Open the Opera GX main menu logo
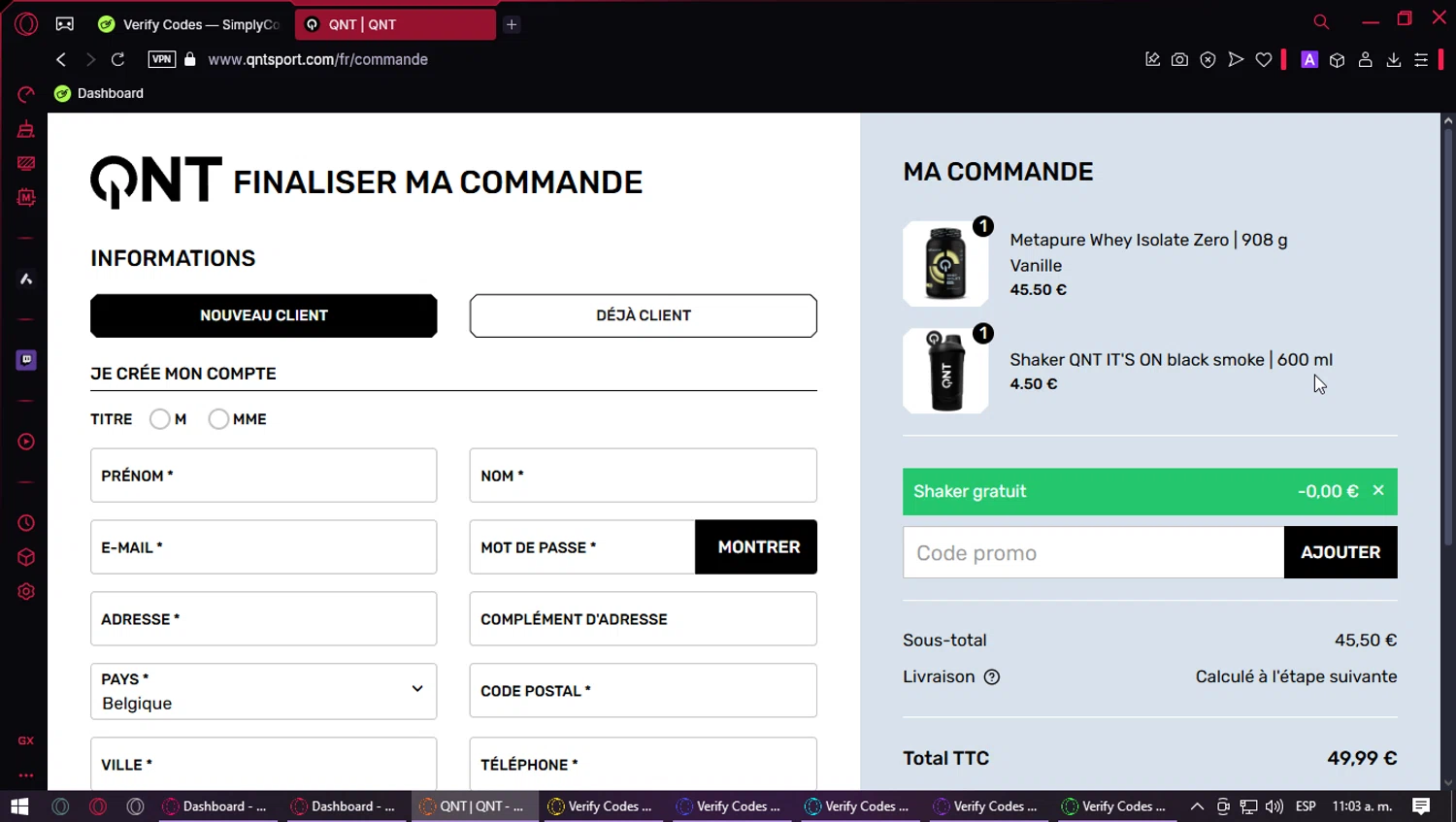The width and height of the screenshot is (1456, 822). pyautogui.click(x=26, y=24)
